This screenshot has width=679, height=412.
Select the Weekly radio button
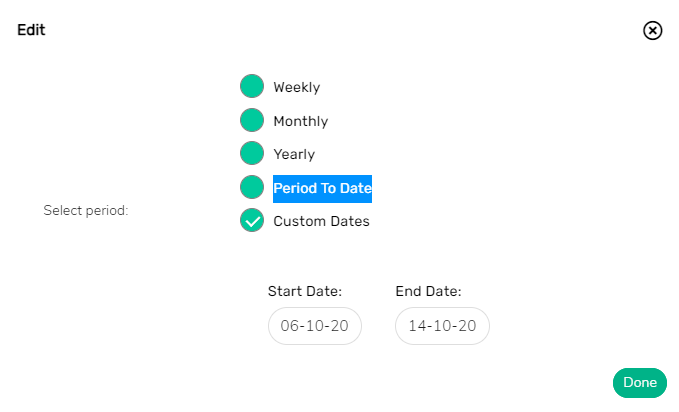point(252,86)
